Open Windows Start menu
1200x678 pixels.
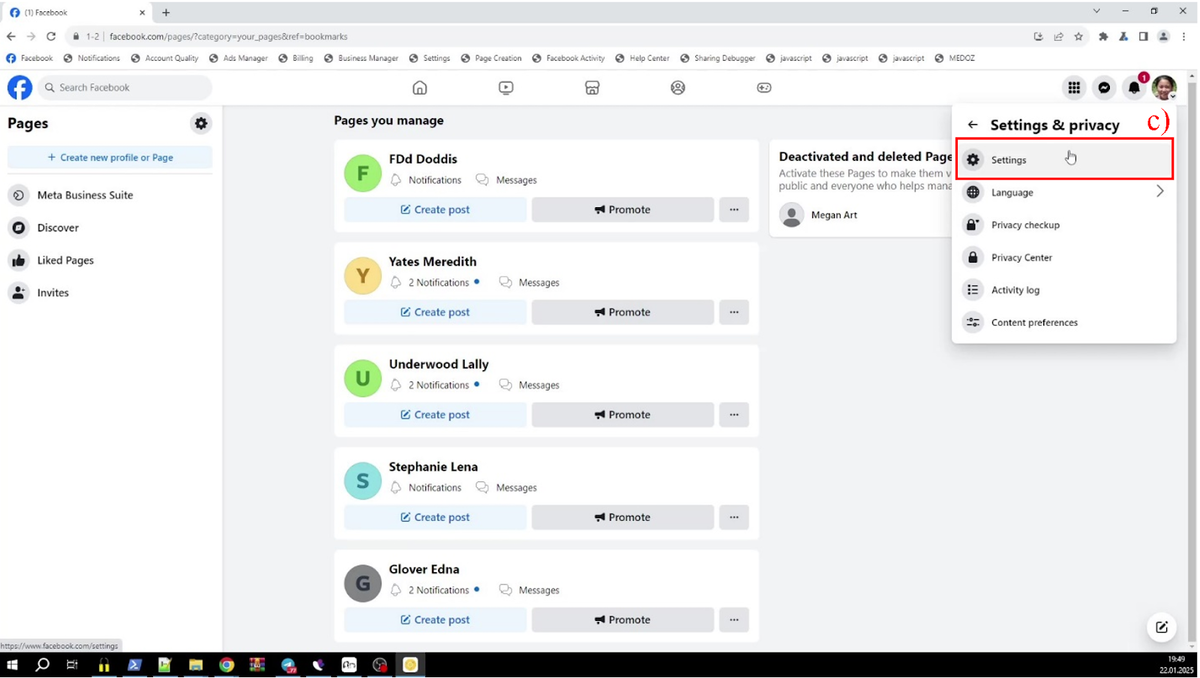click(13, 665)
